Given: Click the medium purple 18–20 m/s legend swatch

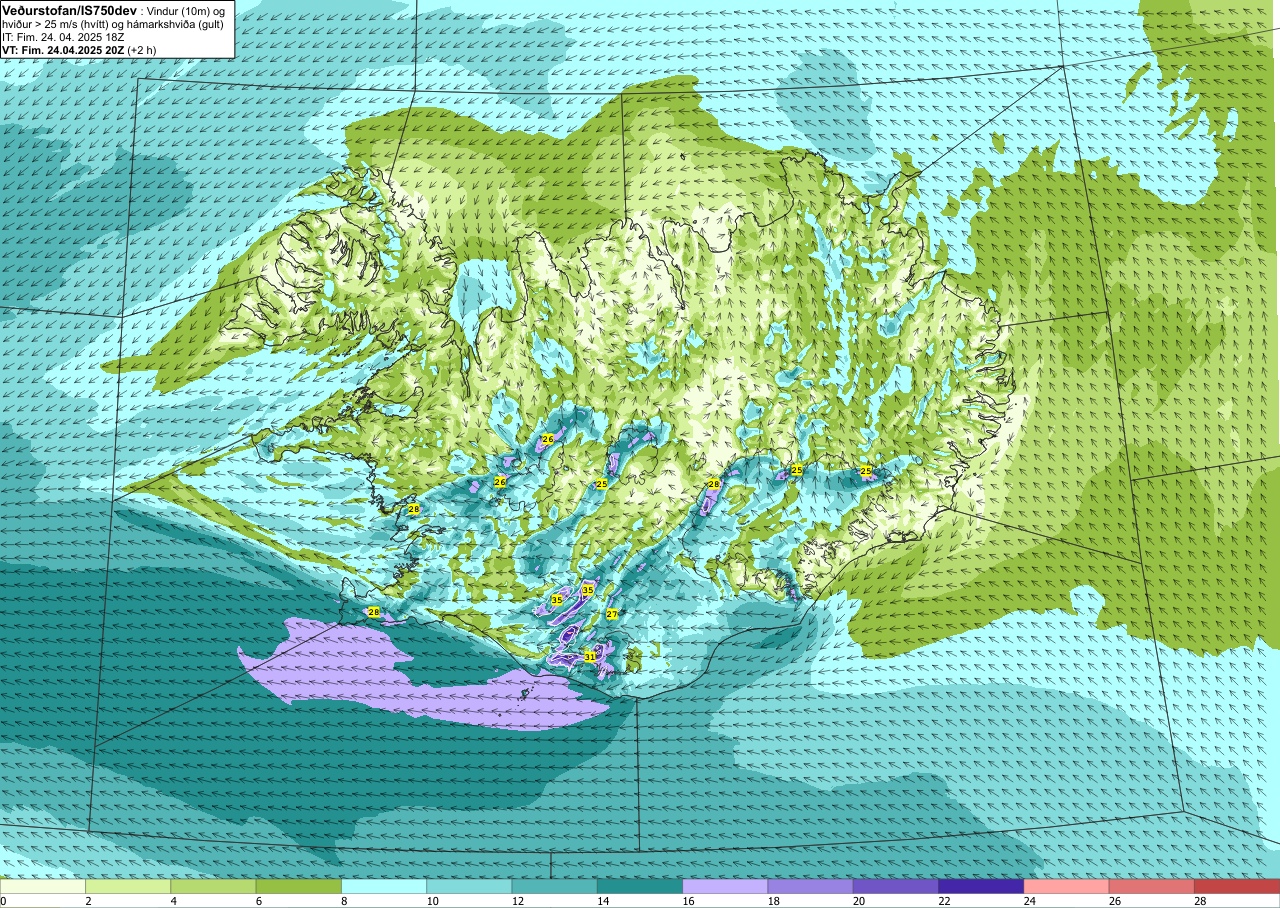Looking at the screenshot, I should click(x=810, y=886).
